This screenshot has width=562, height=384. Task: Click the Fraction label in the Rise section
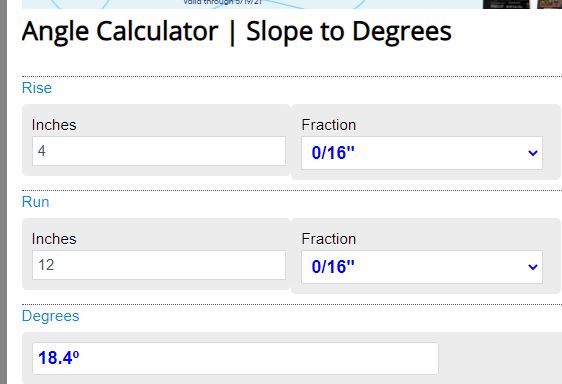329,125
